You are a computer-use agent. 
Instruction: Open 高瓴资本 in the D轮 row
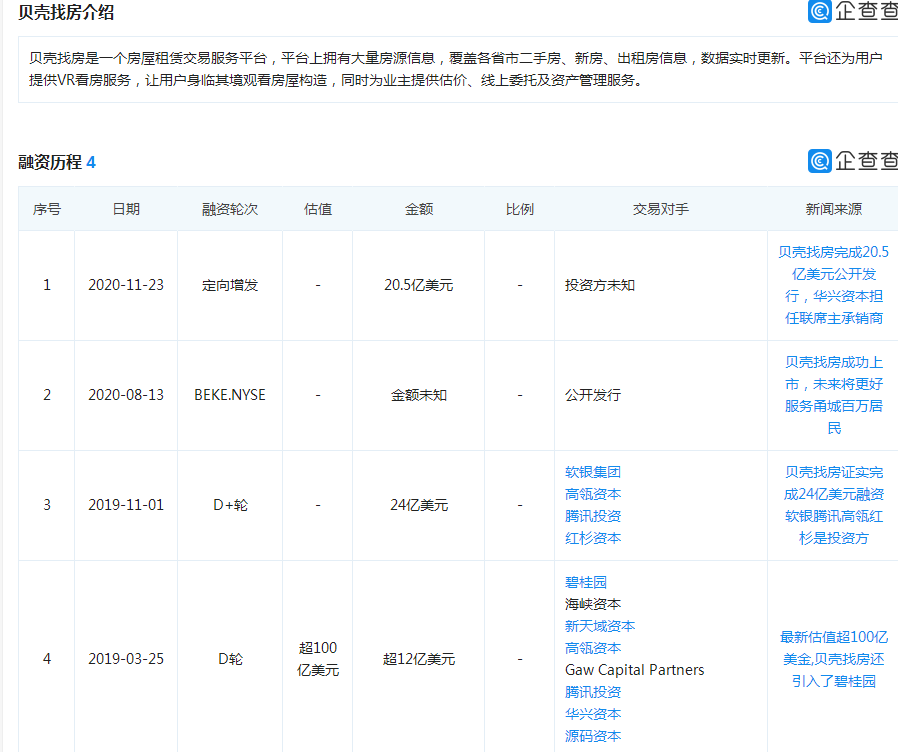click(593, 648)
